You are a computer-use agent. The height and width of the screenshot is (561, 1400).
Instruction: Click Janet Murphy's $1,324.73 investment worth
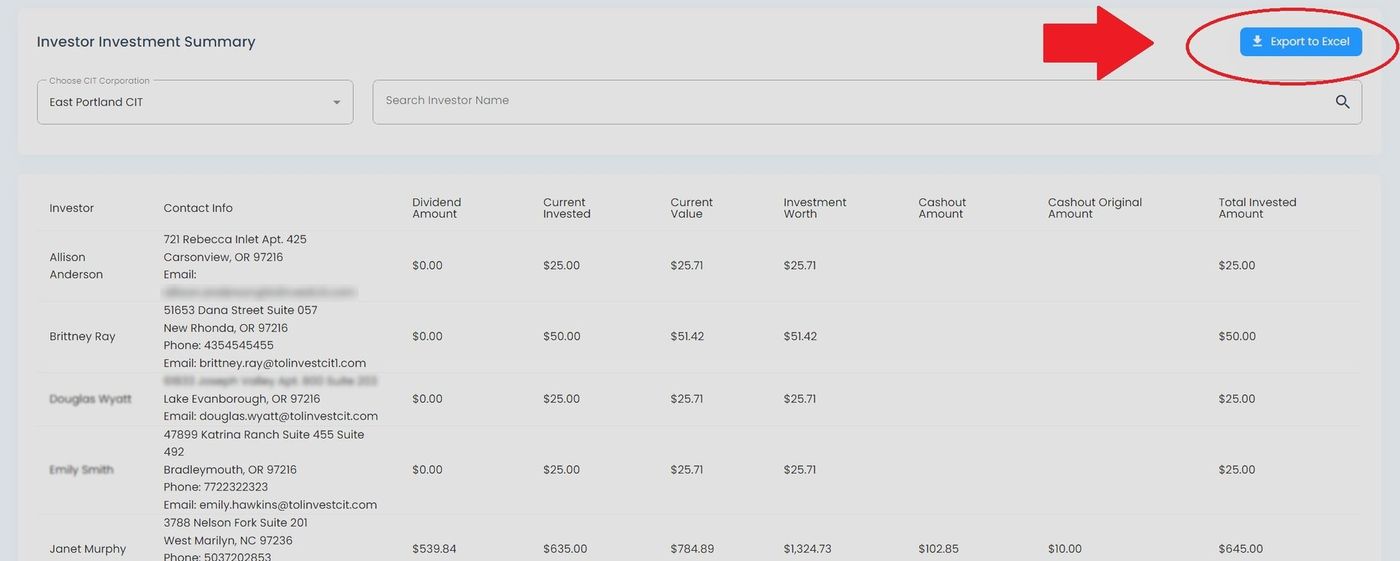pyautogui.click(x=807, y=549)
